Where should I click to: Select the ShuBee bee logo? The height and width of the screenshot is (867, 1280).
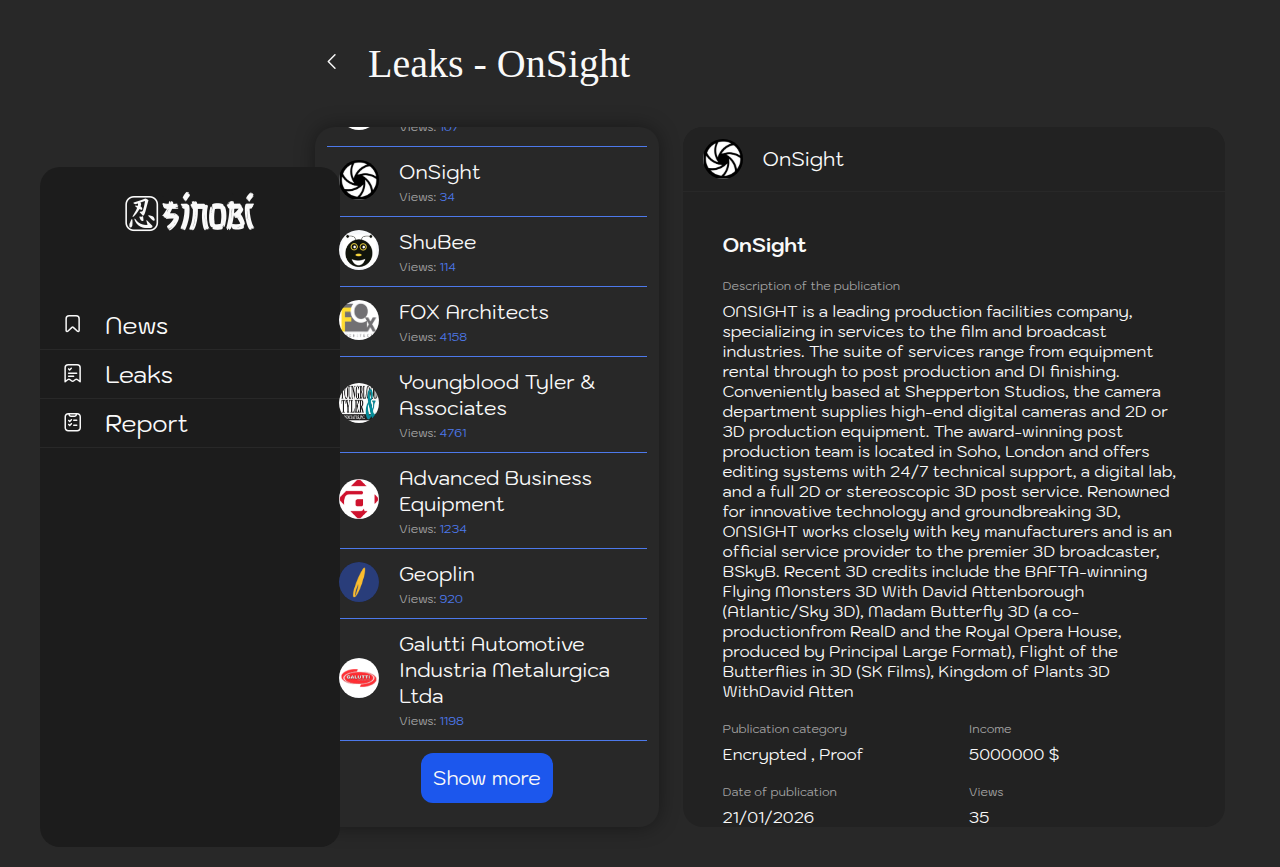(359, 250)
